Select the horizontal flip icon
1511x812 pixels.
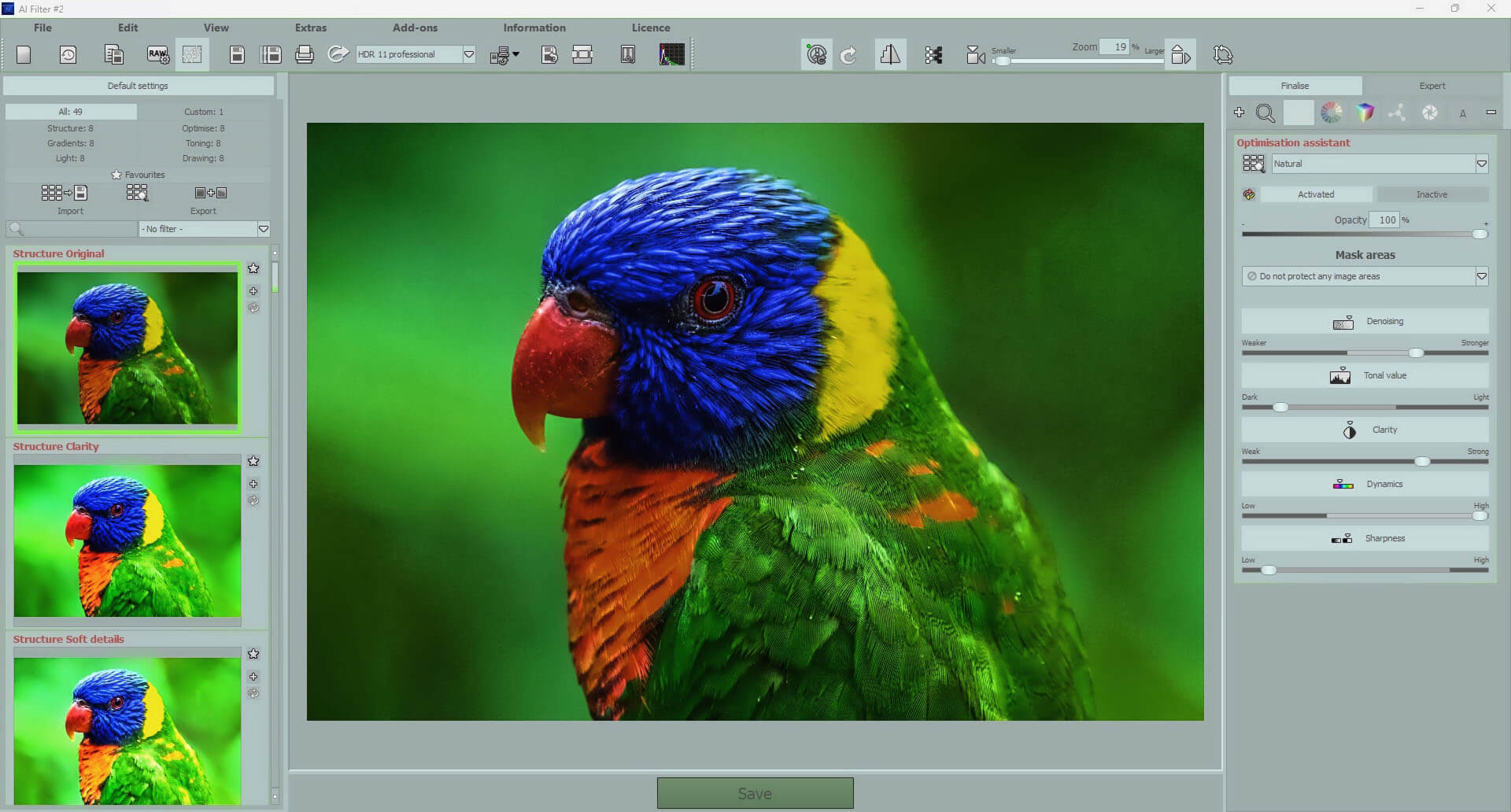[x=890, y=54]
